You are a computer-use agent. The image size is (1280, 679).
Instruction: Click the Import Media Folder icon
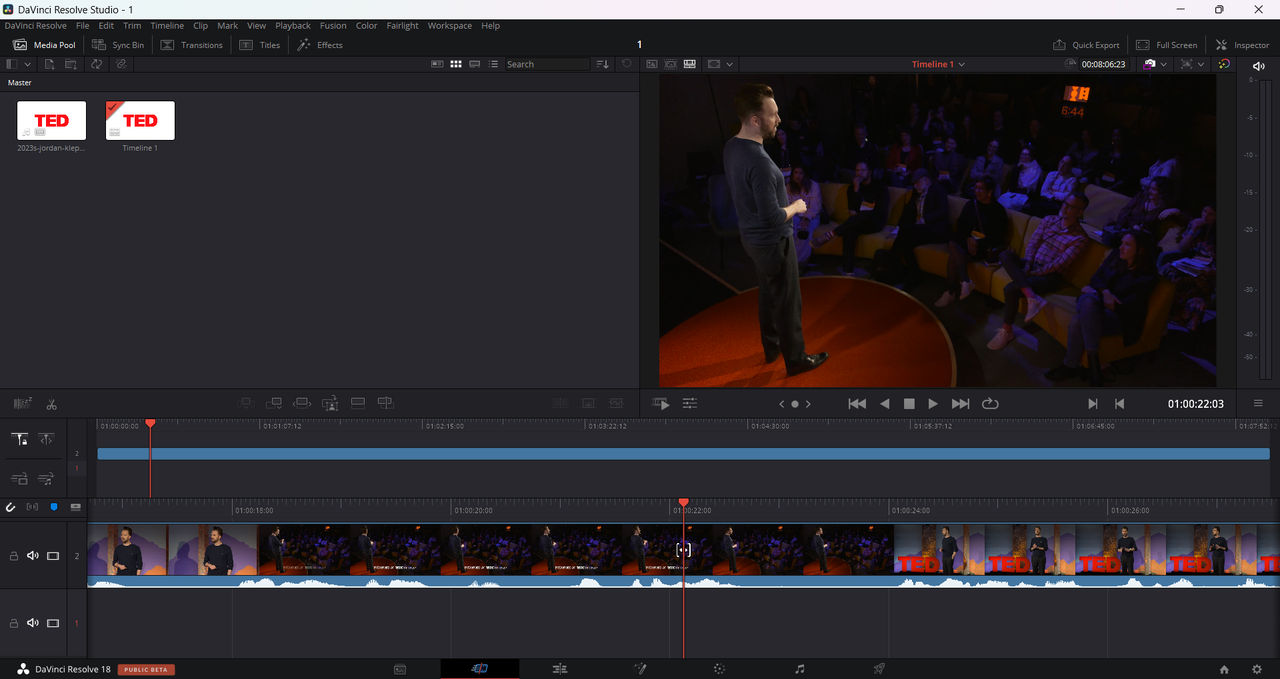click(71, 64)
